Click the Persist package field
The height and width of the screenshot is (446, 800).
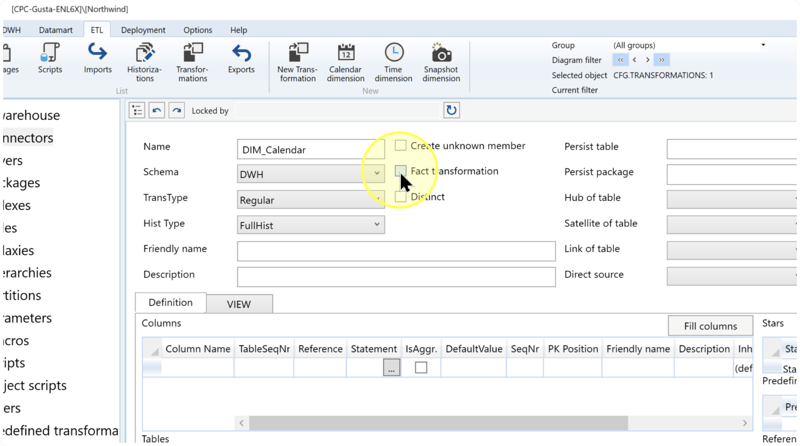(732, 175)
